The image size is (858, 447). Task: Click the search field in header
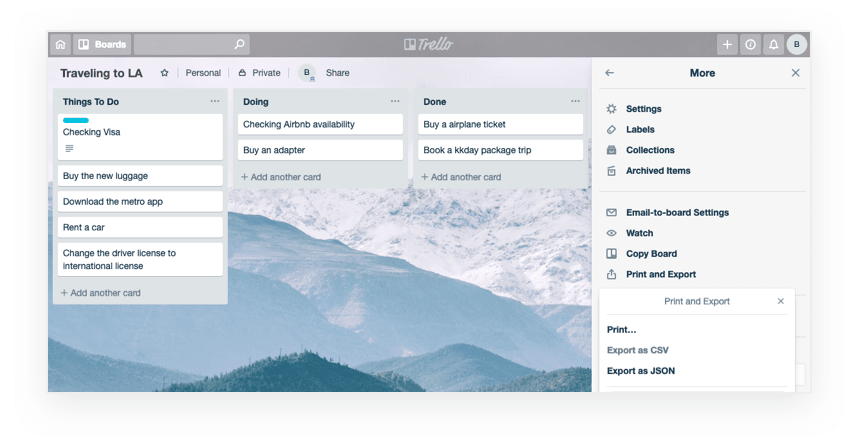[x=192, y=44]
